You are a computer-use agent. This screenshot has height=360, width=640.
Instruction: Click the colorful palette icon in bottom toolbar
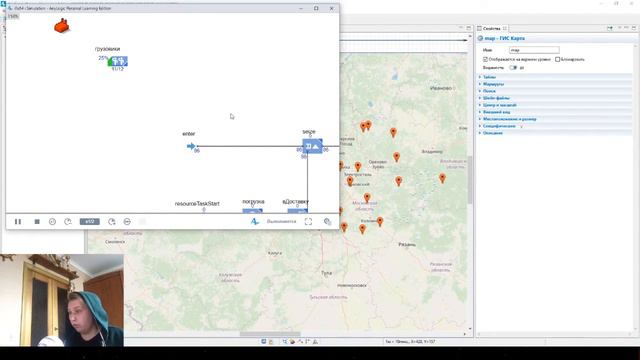(x=292, y=341)
